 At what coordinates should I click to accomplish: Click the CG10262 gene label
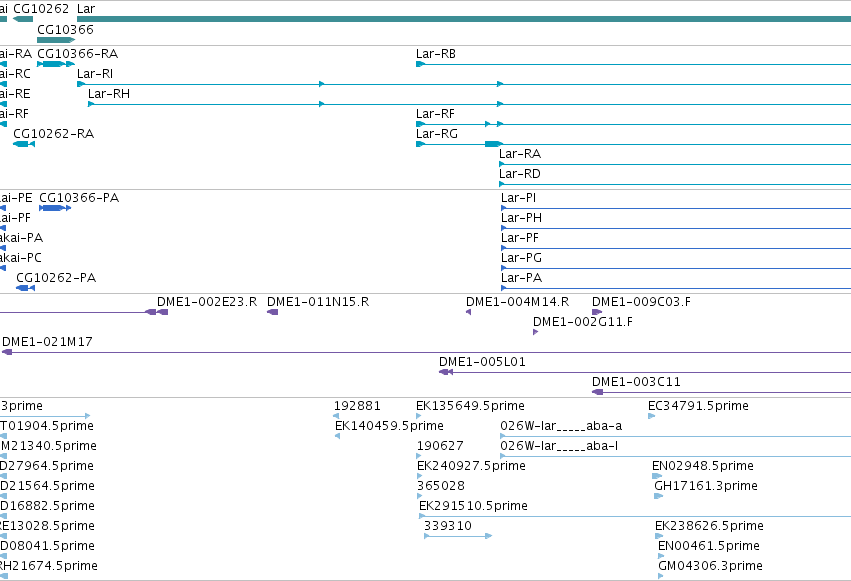[x=41, y=9]
